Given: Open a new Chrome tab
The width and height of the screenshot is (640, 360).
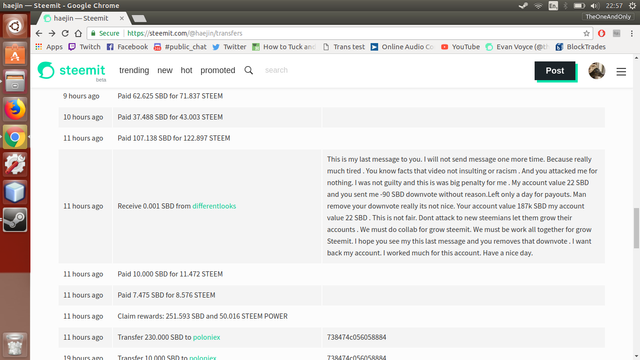Looking at the screenshot, I should pyautogui.click(x=139, y=18).
